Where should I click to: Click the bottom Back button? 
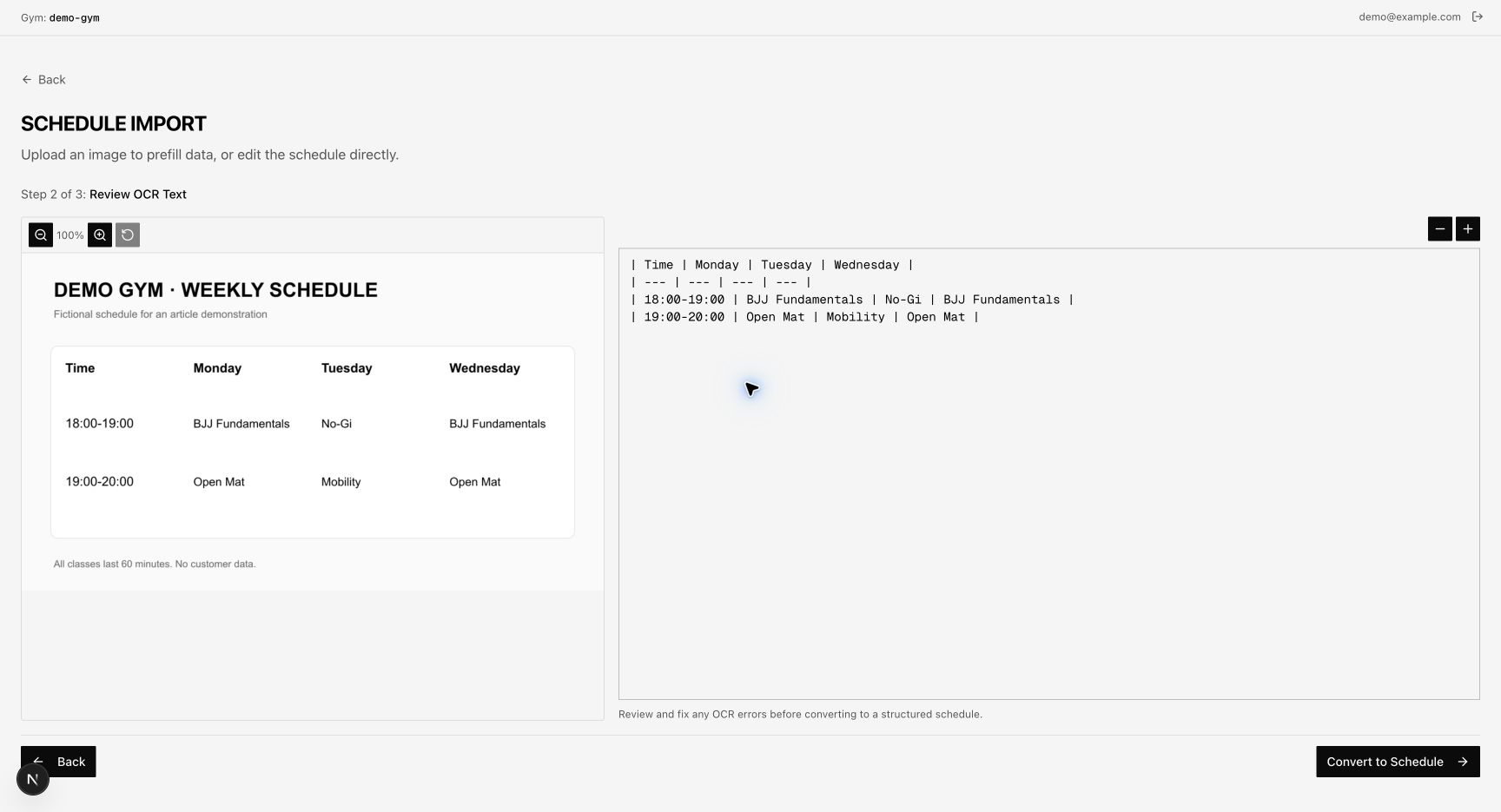58,762
